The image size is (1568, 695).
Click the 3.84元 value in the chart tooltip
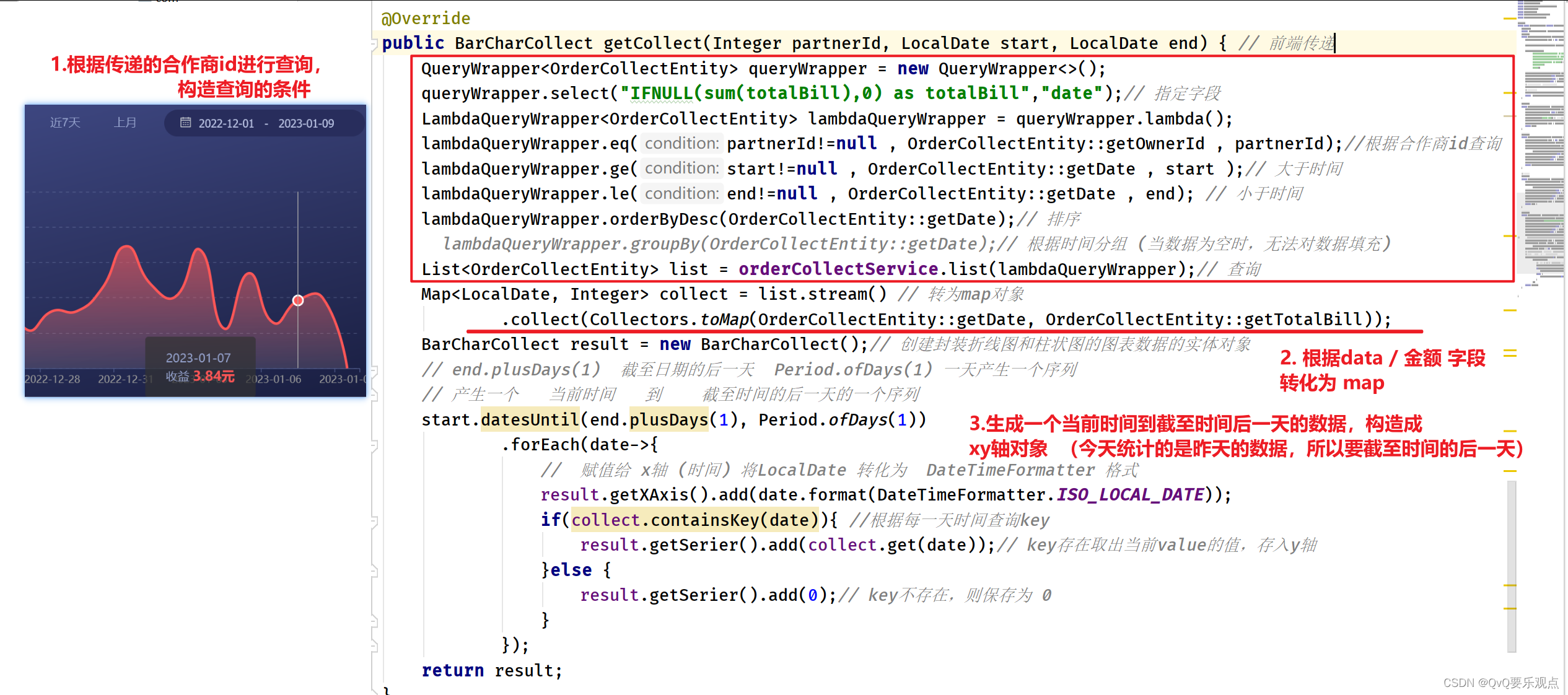tap(214, 376)
